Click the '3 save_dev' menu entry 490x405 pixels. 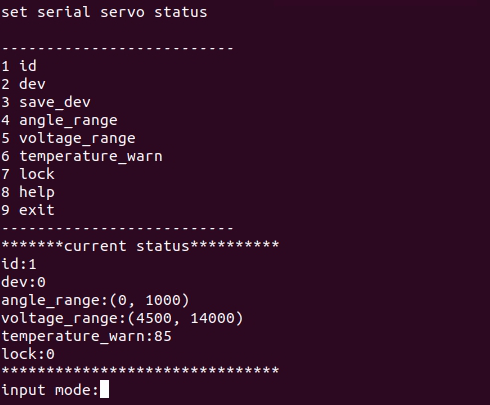tap(46, 102)
